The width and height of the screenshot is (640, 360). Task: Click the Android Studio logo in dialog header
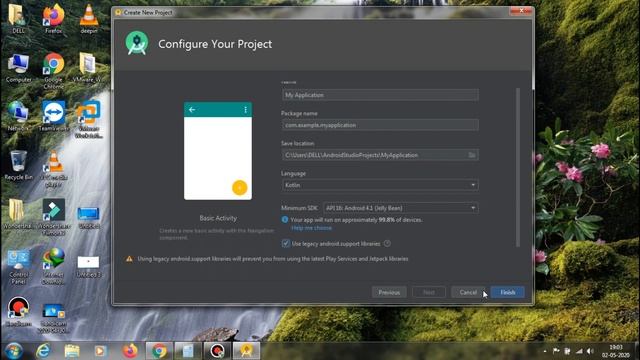[x=137, y=43]
